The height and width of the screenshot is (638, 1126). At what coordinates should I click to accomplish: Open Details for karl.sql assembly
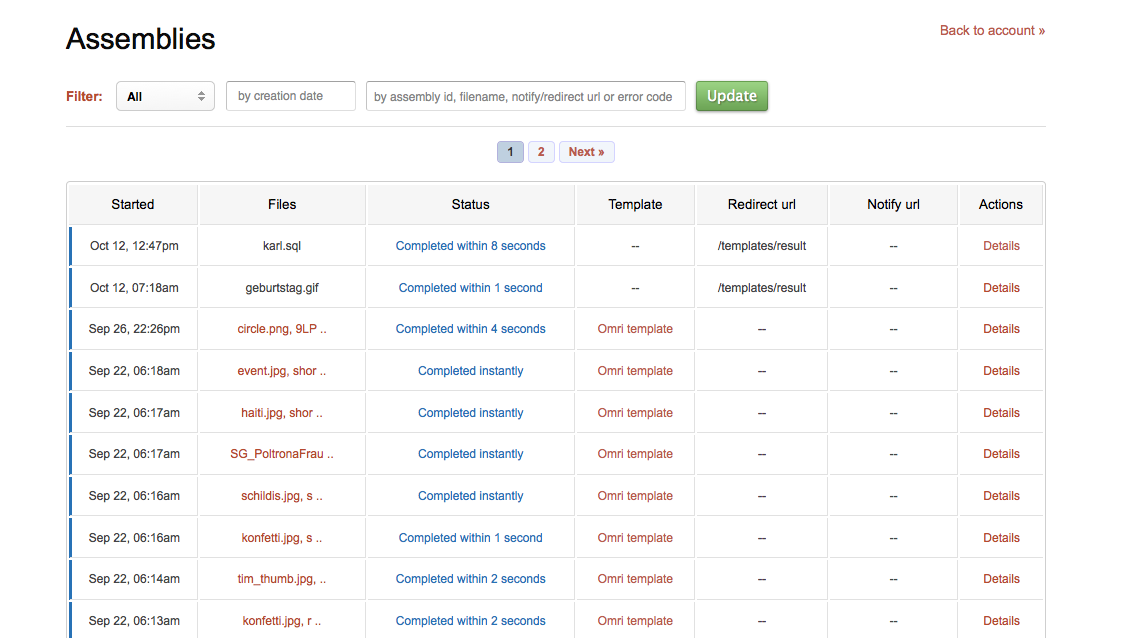[1000, 246]
